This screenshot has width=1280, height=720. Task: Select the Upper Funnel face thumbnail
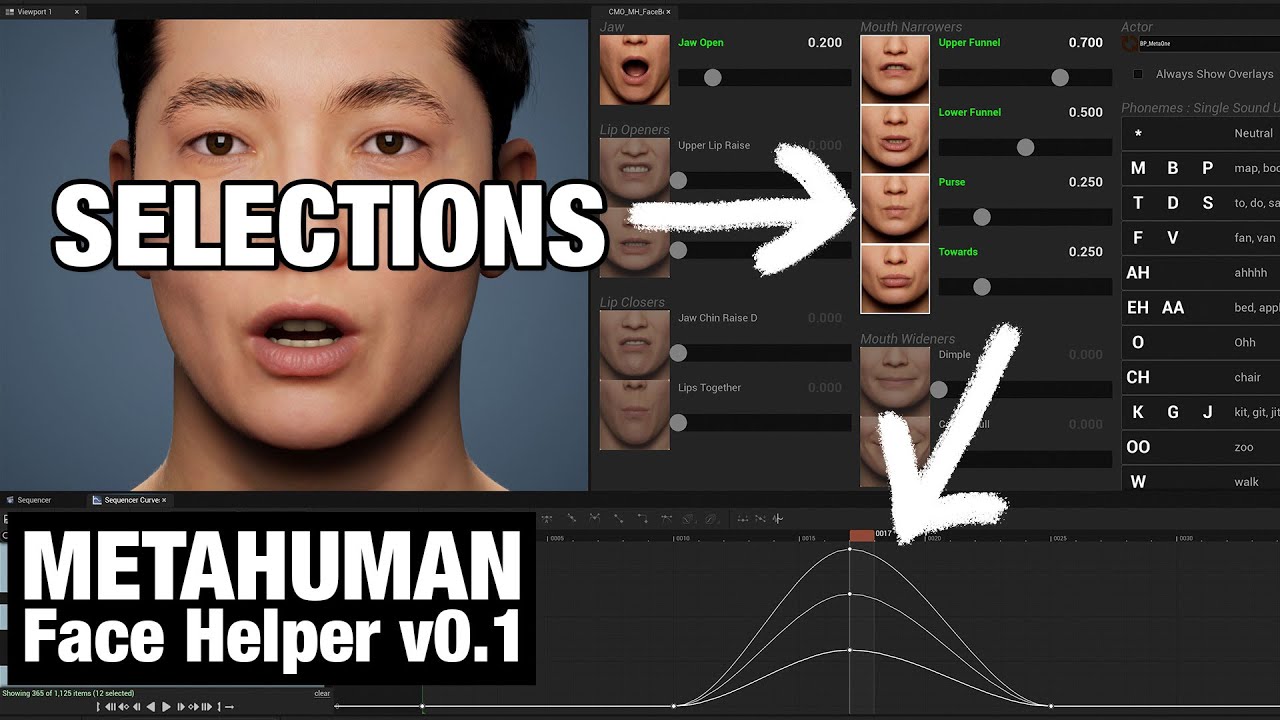click(x=895, y=70)
